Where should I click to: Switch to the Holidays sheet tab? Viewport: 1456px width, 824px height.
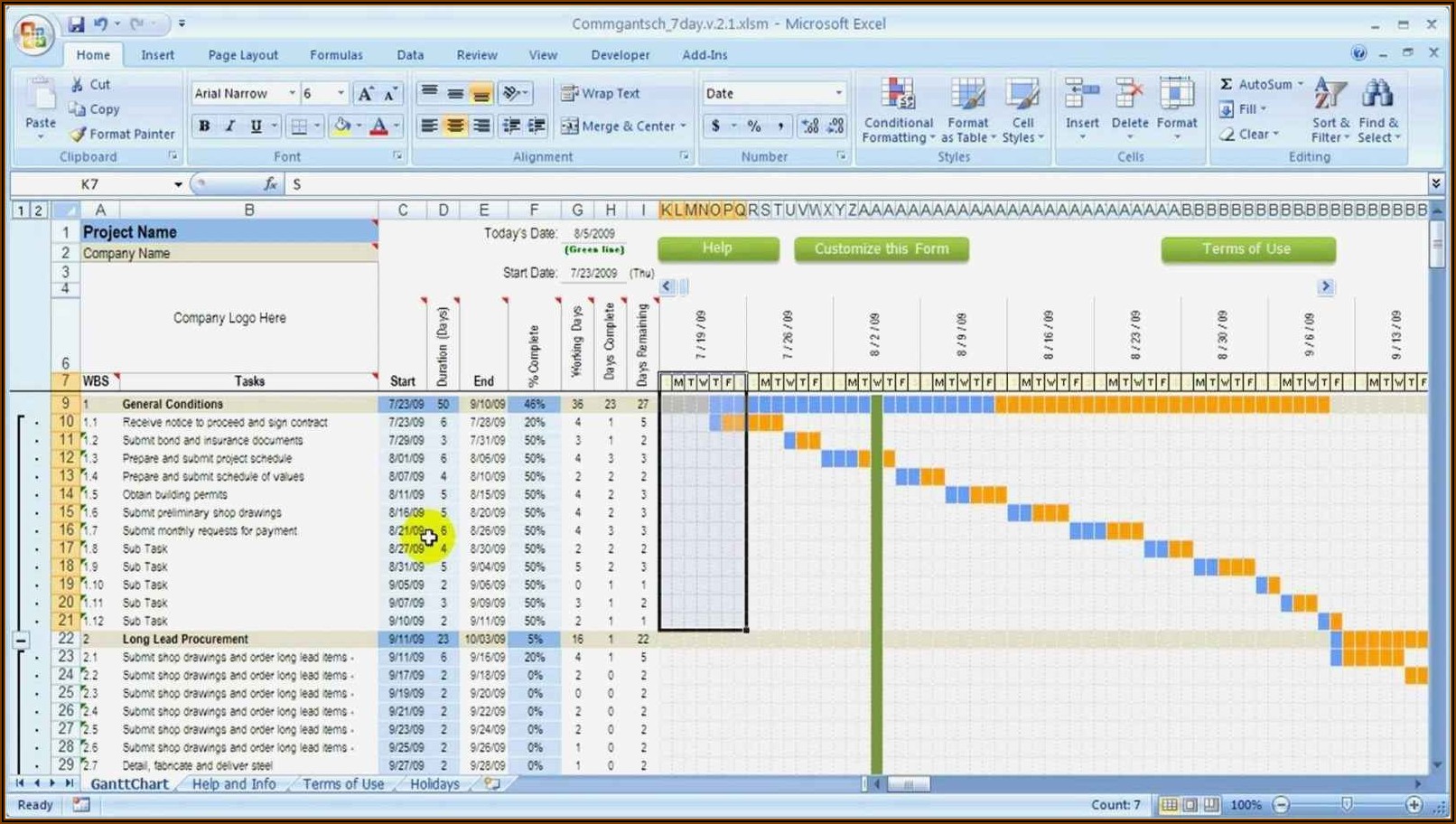(x=434, y=784)
